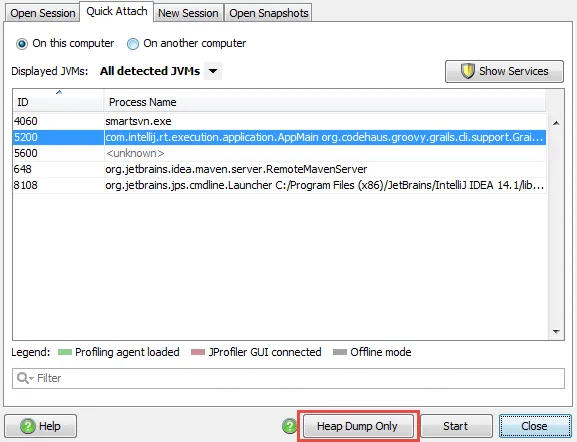Select the On another computer radio button
The image size is (577, 442).
coord(133,44)
